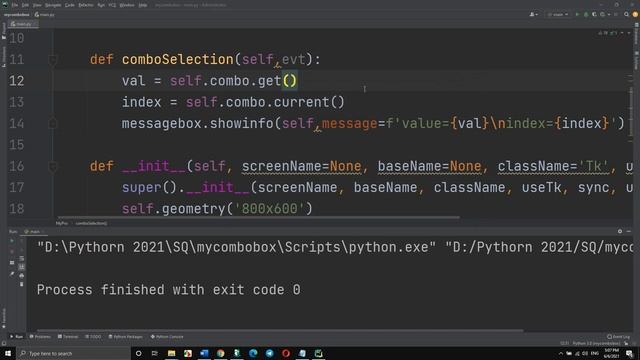Collapse comboSelection function fold marker
This screenshot has height=360, width=640.
pyautogui.click(x=53, y=60)
